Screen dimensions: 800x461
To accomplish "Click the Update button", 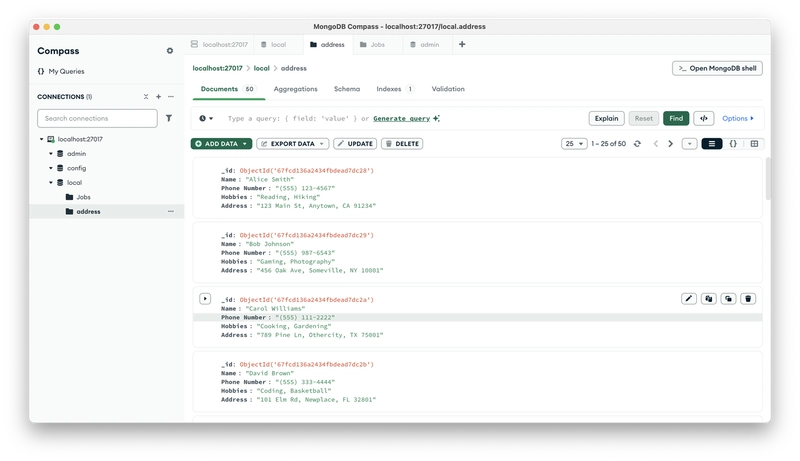I will [x=355, y=144].
